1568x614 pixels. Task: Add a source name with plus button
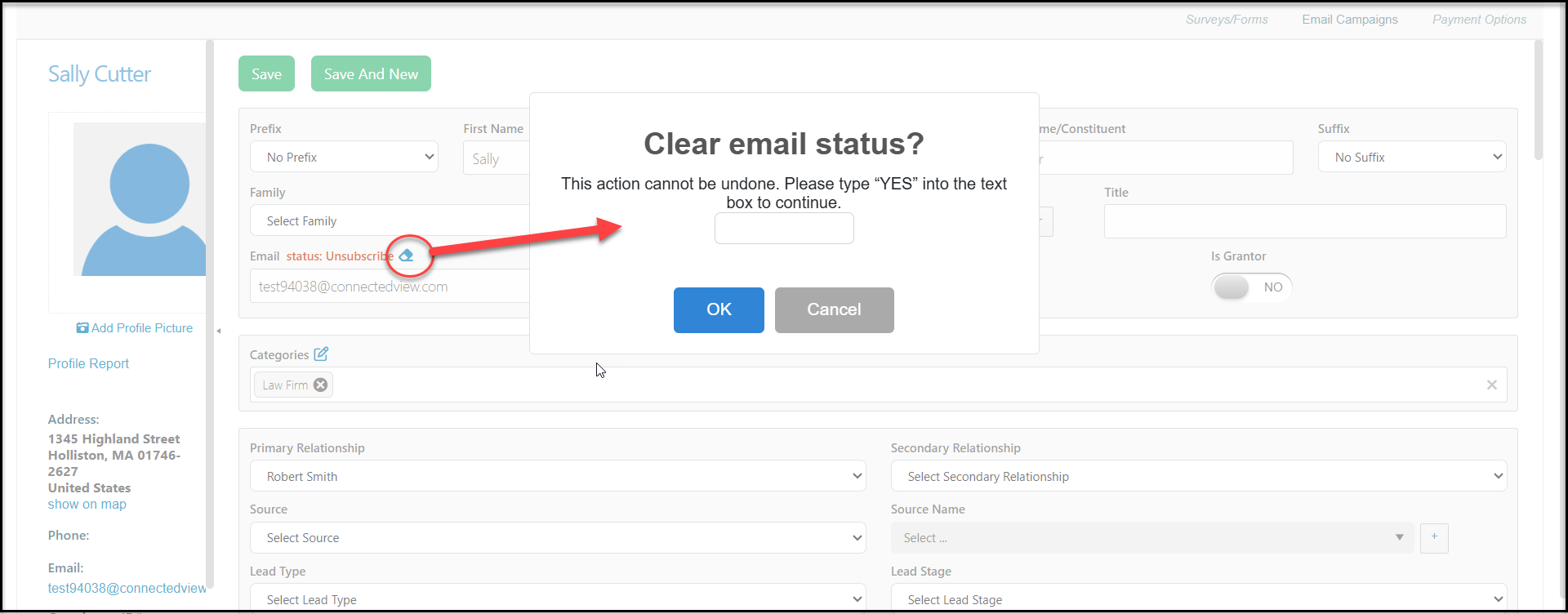click(1434, 537)
